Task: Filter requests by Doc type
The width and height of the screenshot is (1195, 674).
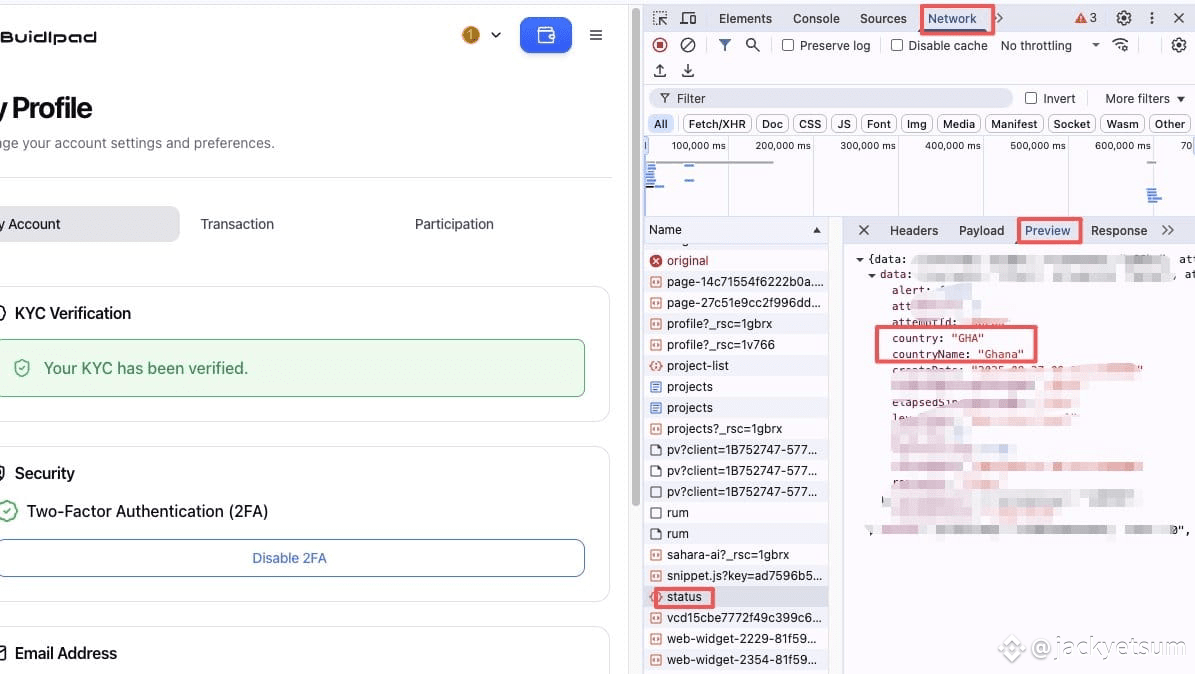Action: (x=772, y=124)
